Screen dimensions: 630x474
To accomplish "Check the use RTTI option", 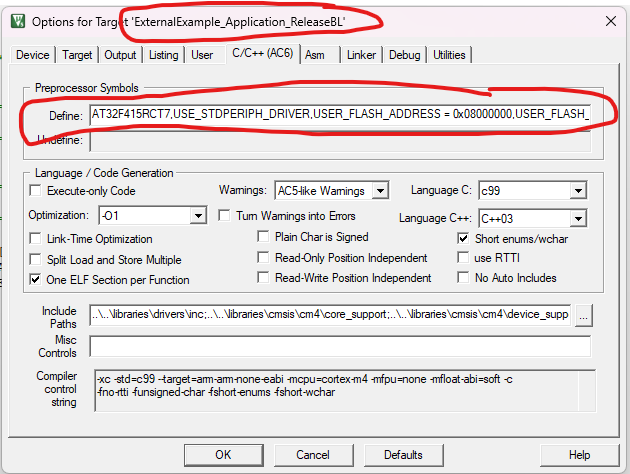I will [x=464, y=258].
